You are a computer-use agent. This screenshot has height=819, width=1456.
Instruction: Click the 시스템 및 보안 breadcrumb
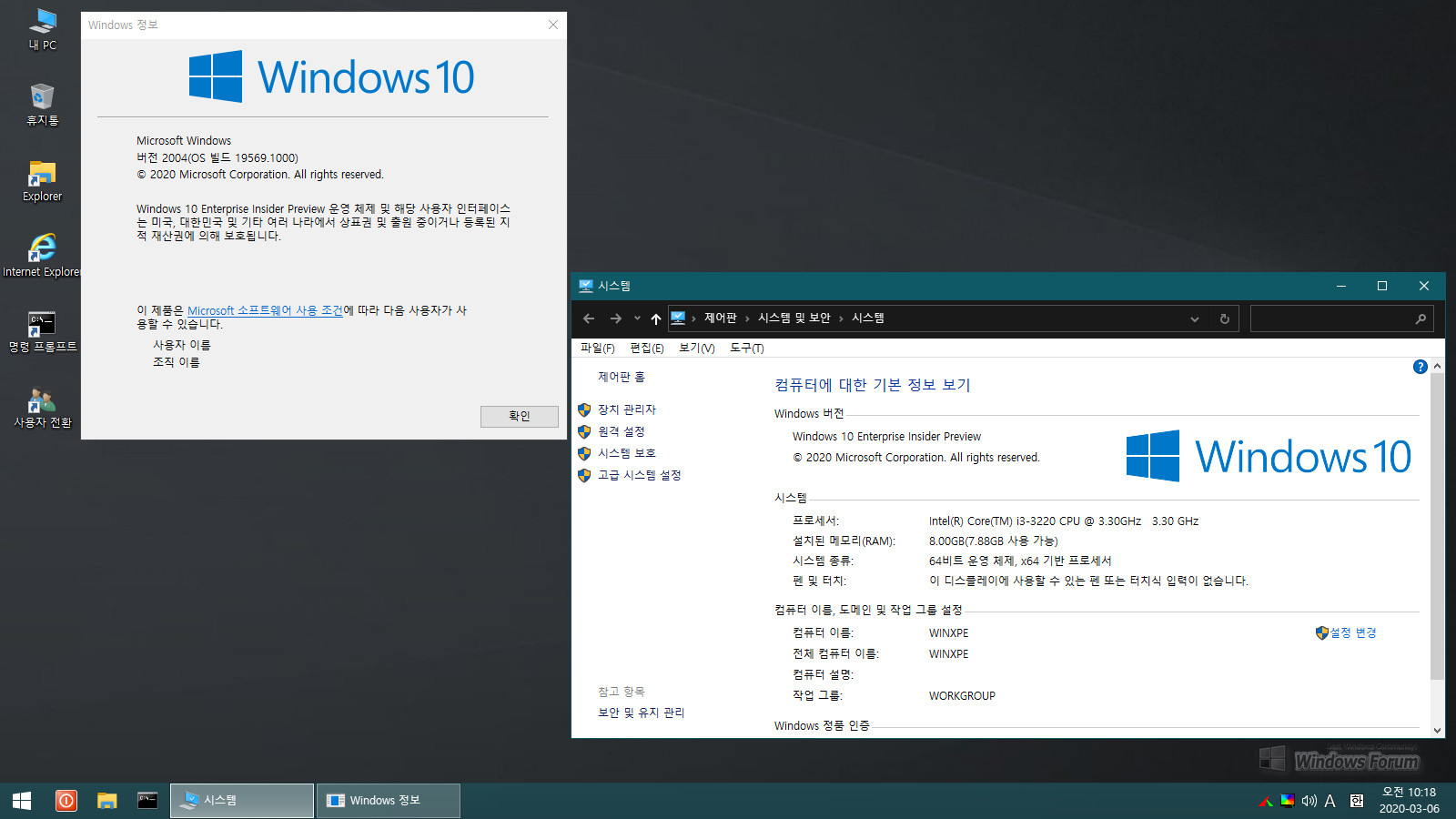point(794,318)
